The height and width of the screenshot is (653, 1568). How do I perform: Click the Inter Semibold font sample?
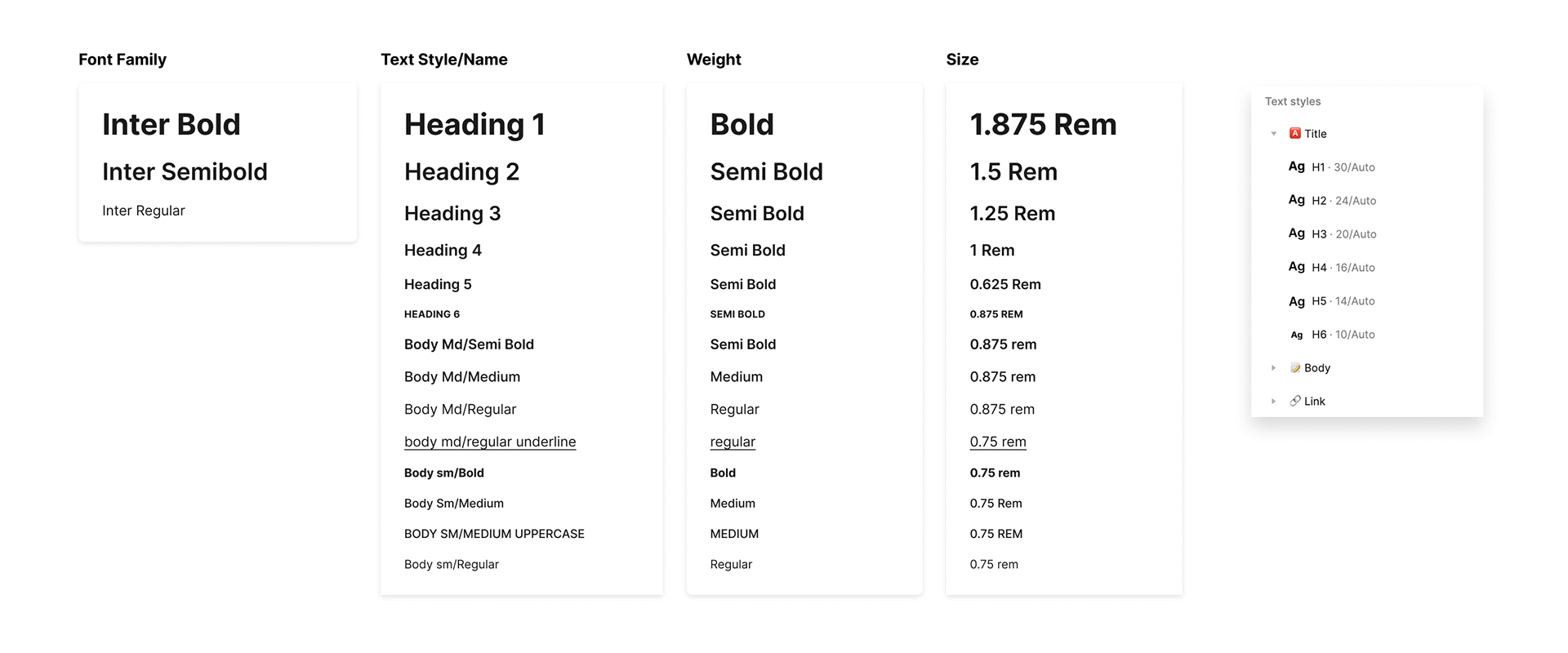[x=185, y=172]
